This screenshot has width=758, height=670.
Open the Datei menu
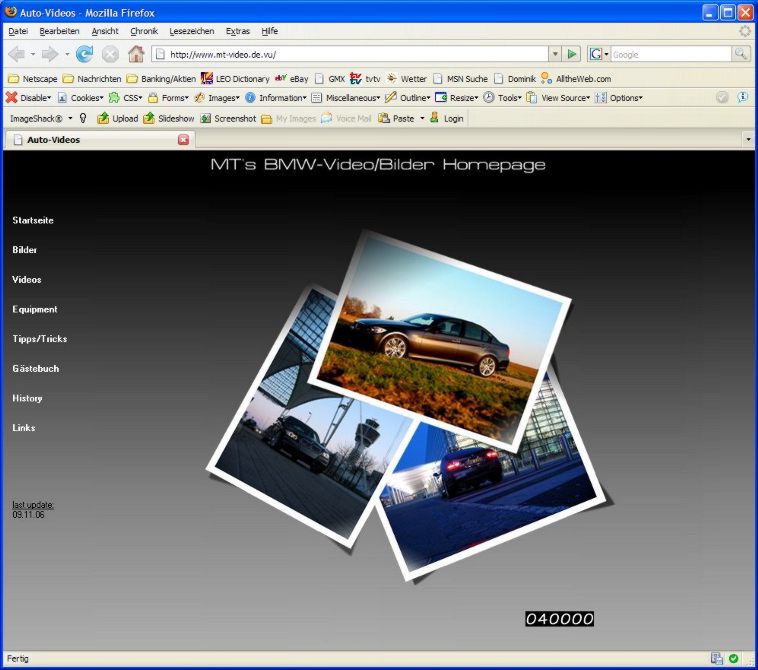click(18, 31)
